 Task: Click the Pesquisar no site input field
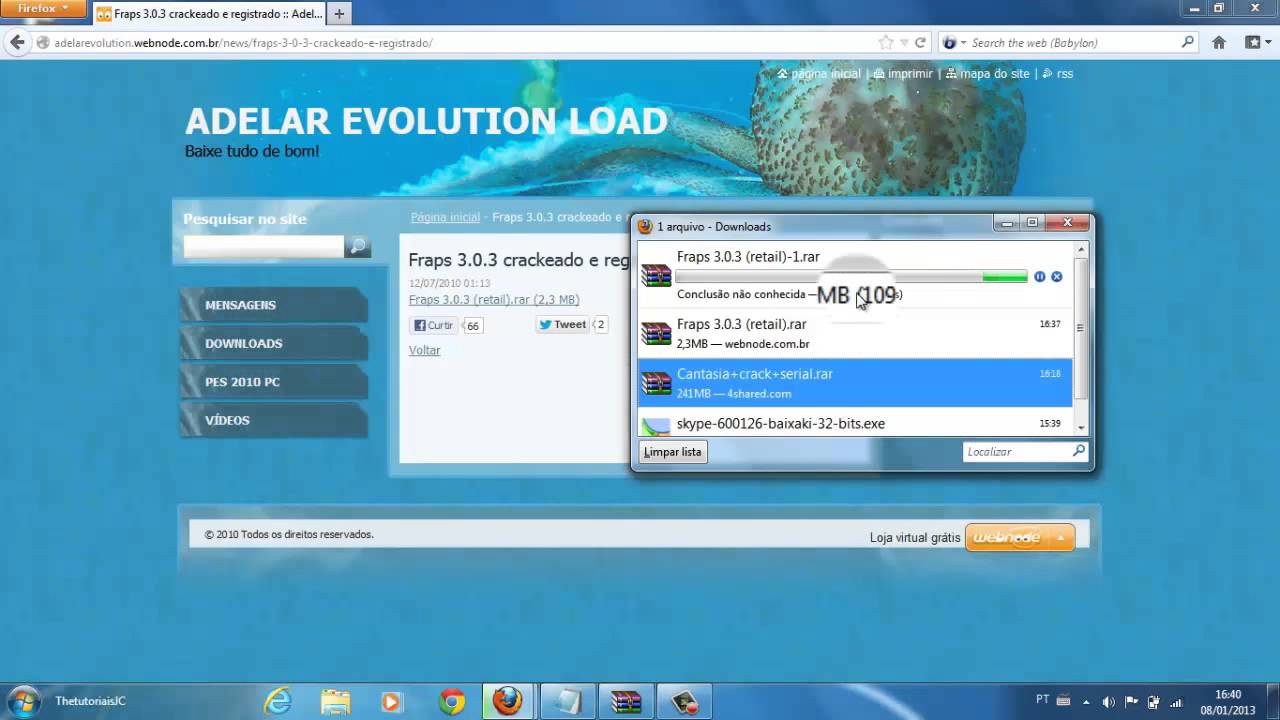[x=264, y=246]
